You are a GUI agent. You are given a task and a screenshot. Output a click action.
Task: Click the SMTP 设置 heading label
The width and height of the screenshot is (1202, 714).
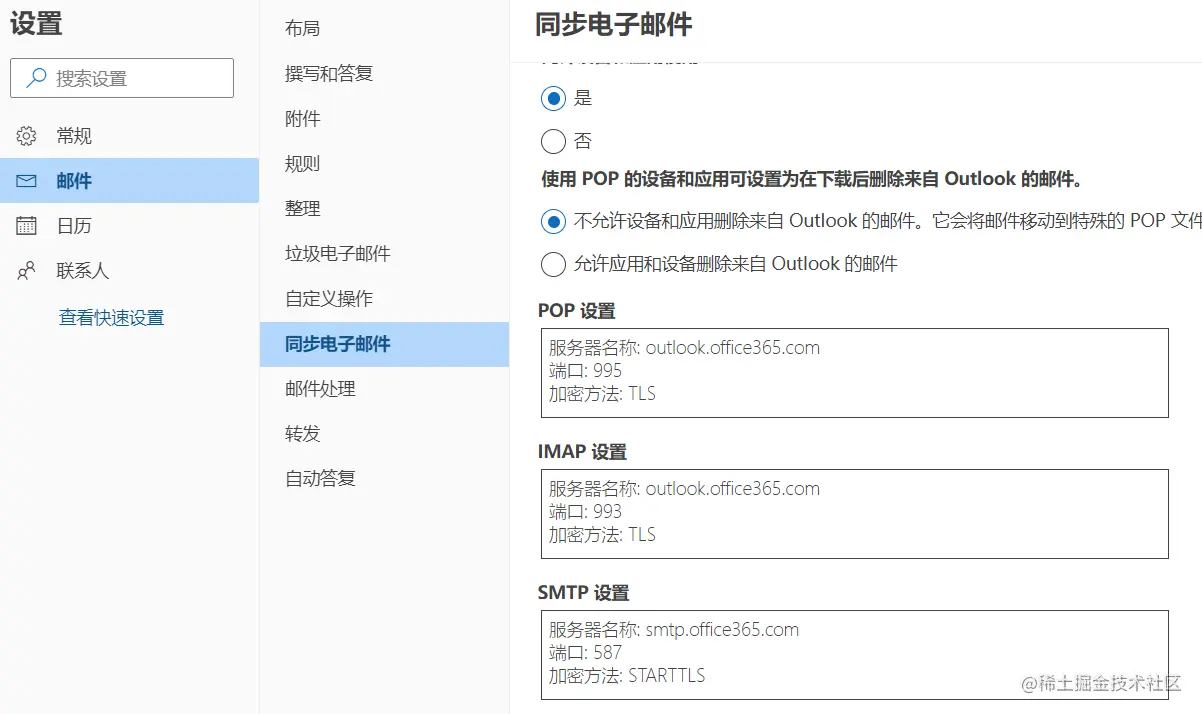pos(584,593)
